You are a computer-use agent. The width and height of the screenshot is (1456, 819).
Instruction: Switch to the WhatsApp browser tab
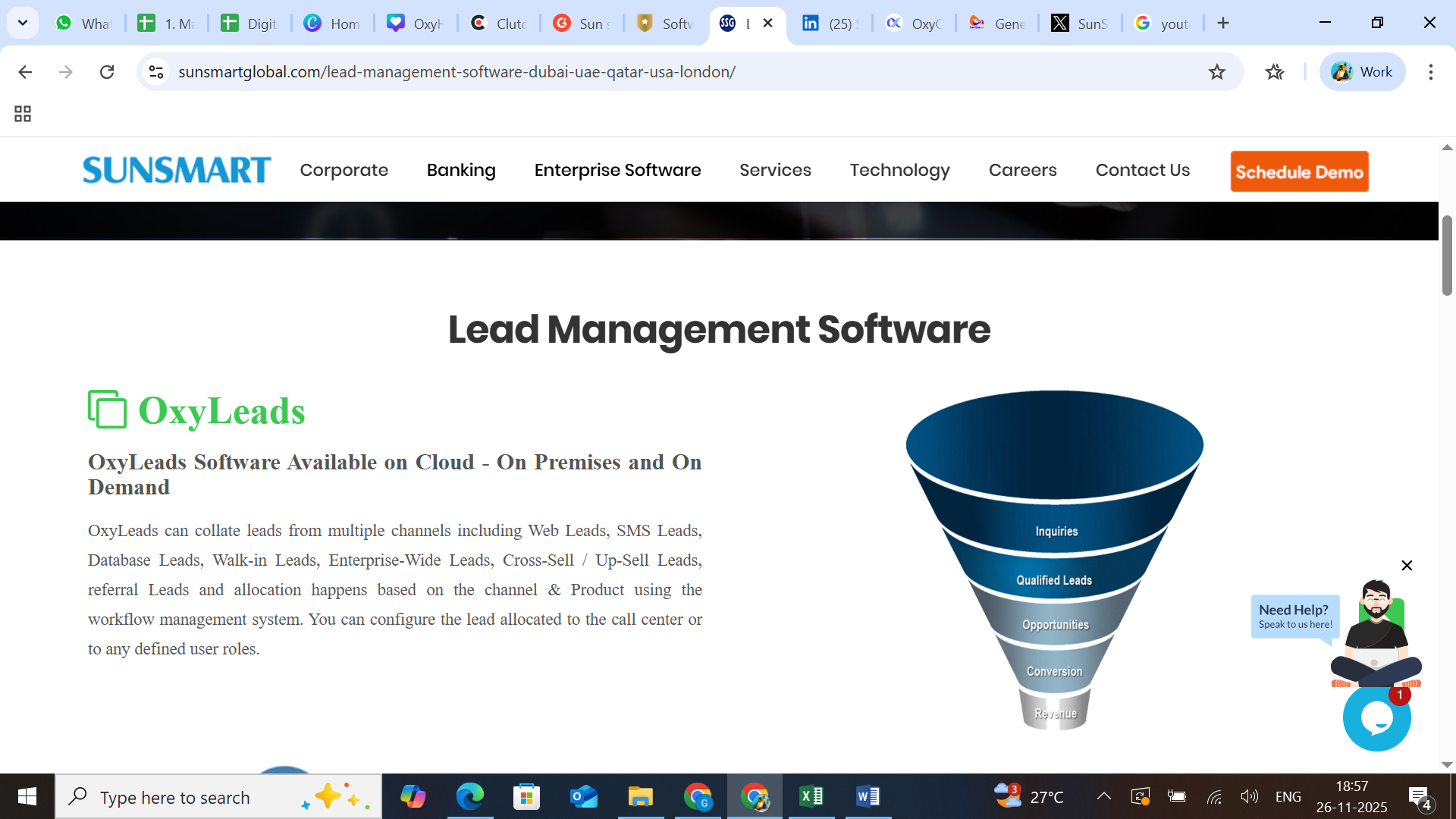click(x=83, y=24)
